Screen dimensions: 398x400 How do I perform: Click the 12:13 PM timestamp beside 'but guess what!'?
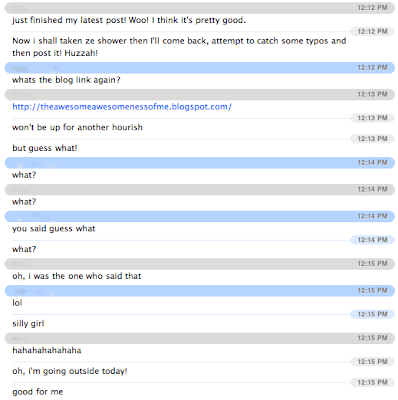click(372, 139)
